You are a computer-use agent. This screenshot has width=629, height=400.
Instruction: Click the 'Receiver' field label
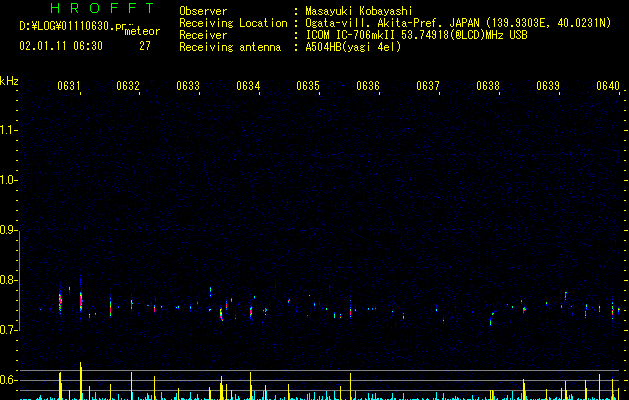[x=203, y=35]
